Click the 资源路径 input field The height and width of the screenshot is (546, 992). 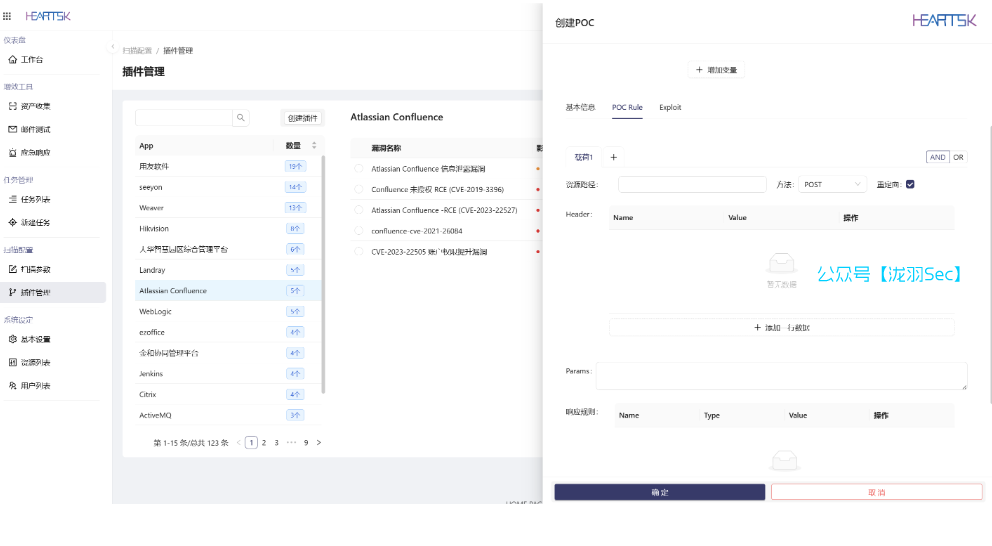pos(692,184)
